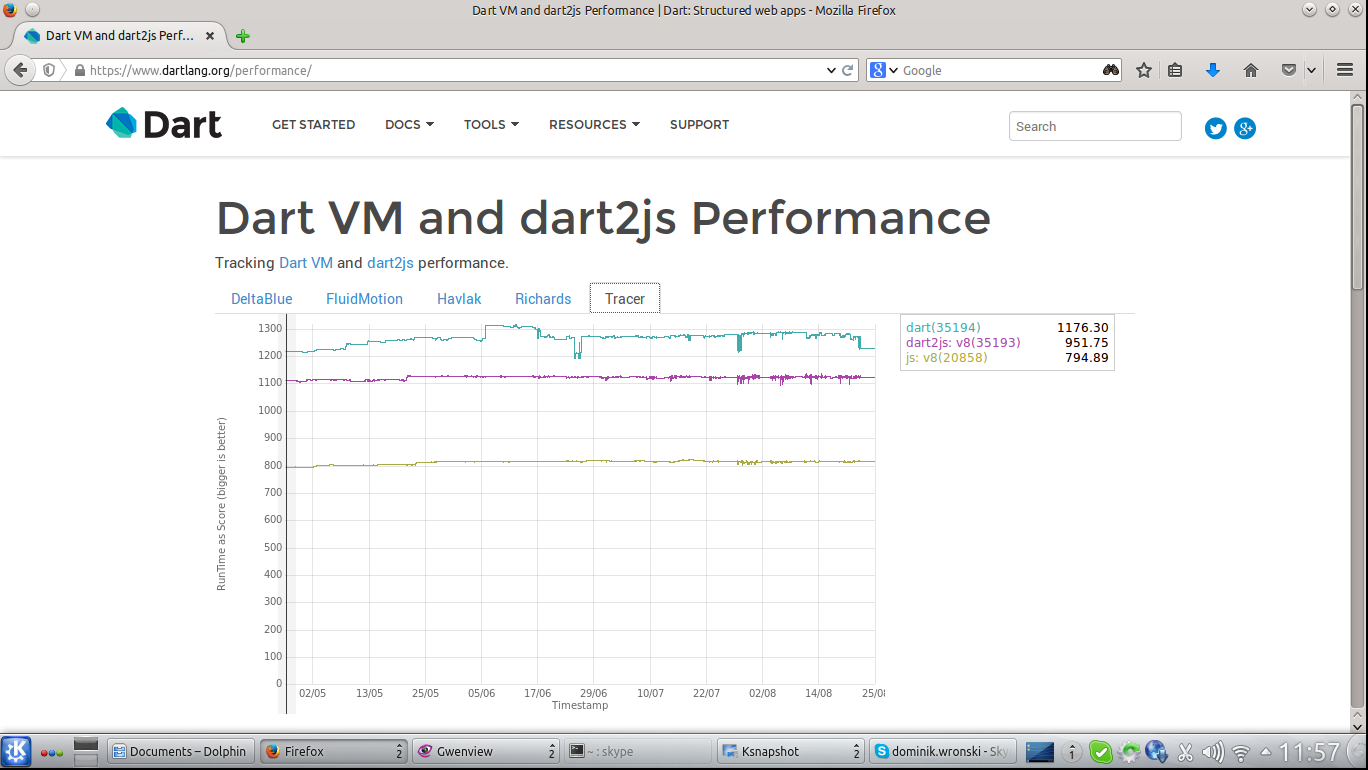The height and width of the screenshot is (770, 1368).
Task: Open the wireless network tray icon
Action: tap(1241, 752)
